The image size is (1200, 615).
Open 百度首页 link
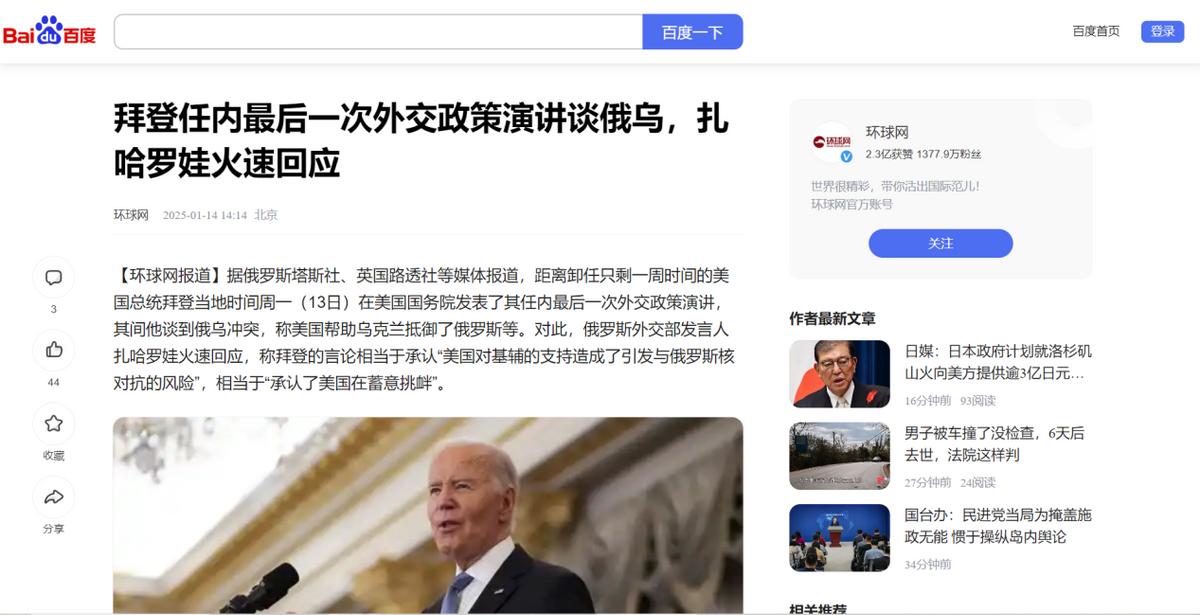pyautogui.click(x=1096, y=31)
